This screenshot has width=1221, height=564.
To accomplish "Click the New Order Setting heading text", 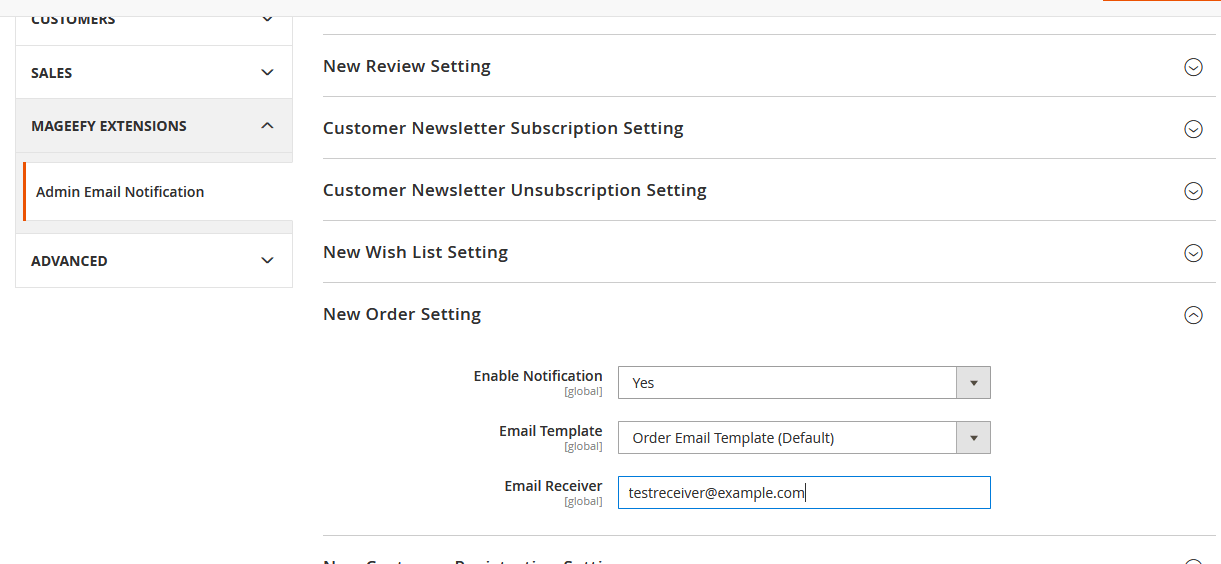I will point(402,315).
